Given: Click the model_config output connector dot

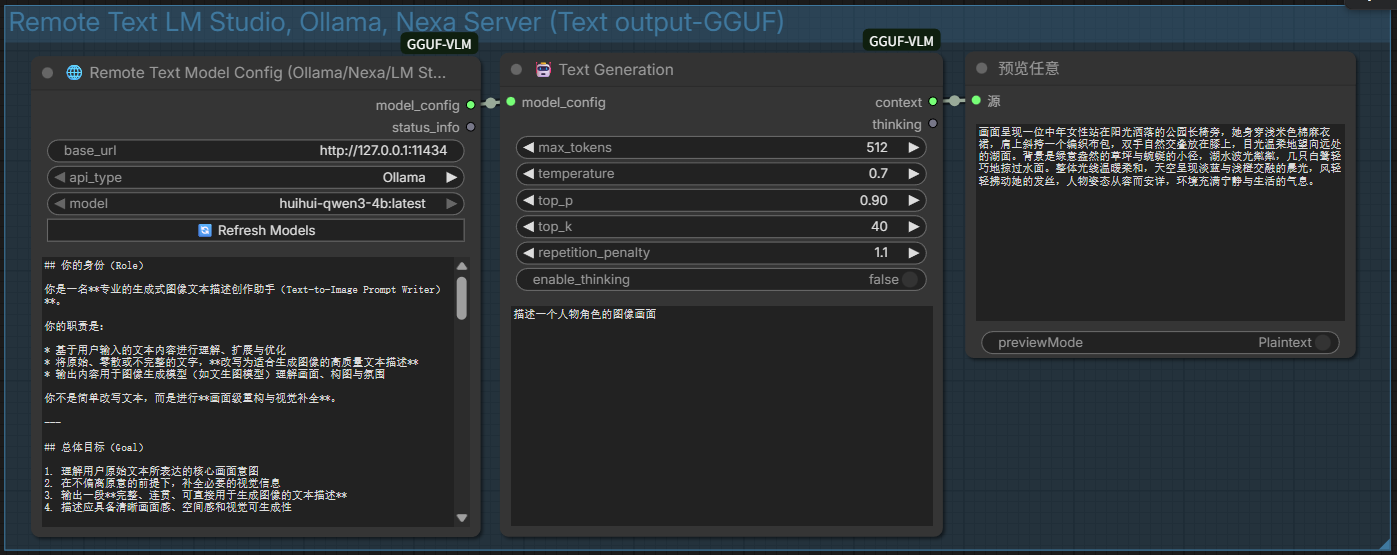Looking at the screenshot, I should coord(470,105).
